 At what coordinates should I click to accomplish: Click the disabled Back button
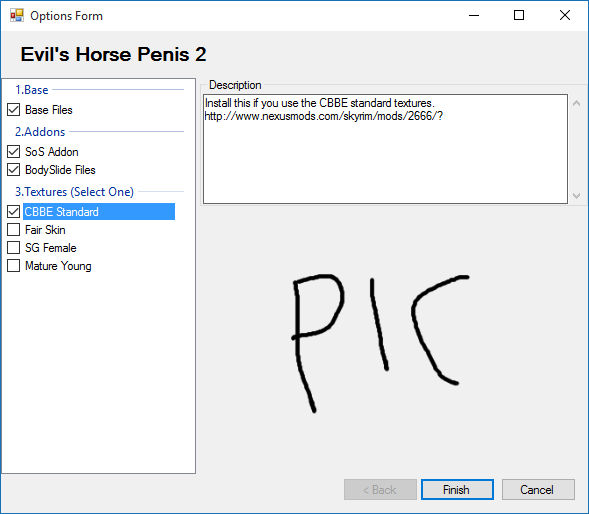pyautogui.click(x=380, y=490)
